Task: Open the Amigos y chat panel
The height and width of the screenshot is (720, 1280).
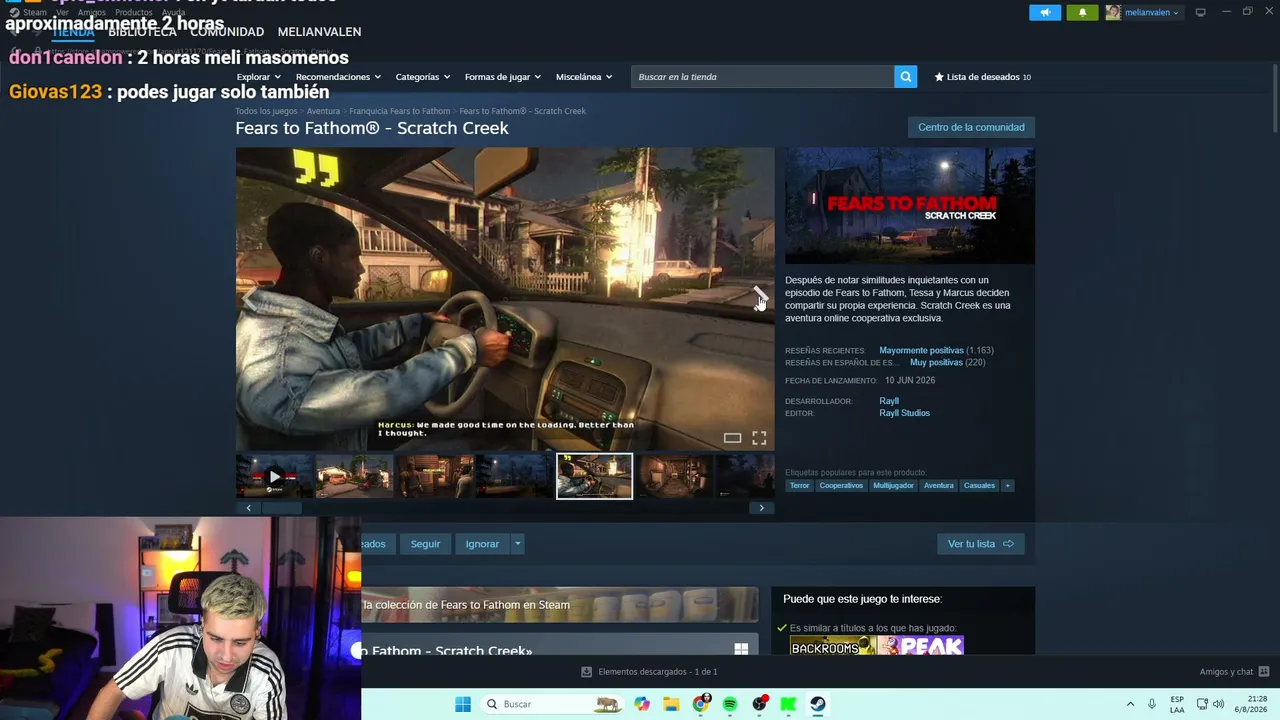Action: pos(1234,672)
